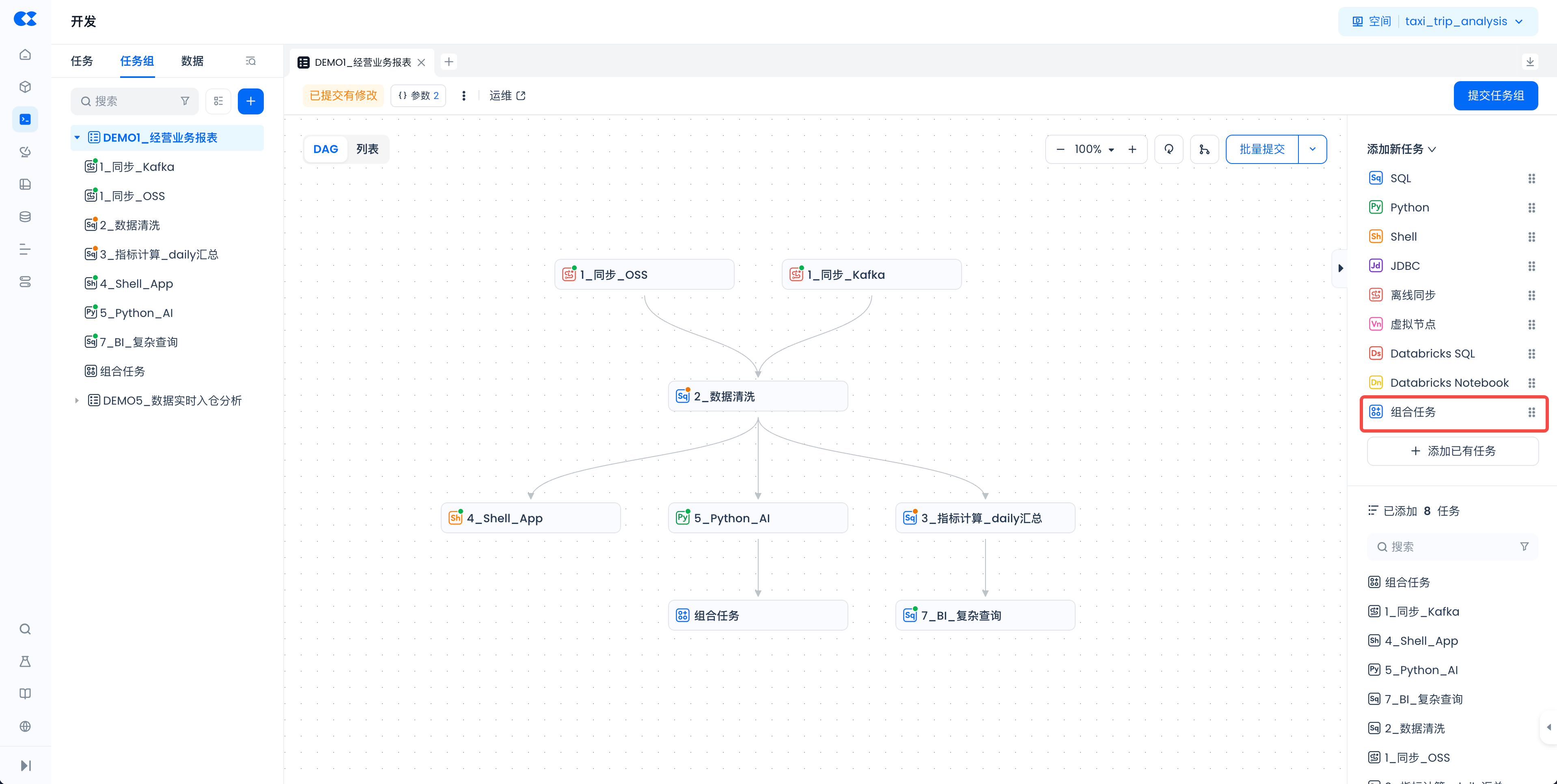Click the search icon in left sidebar

click(25, 629)
